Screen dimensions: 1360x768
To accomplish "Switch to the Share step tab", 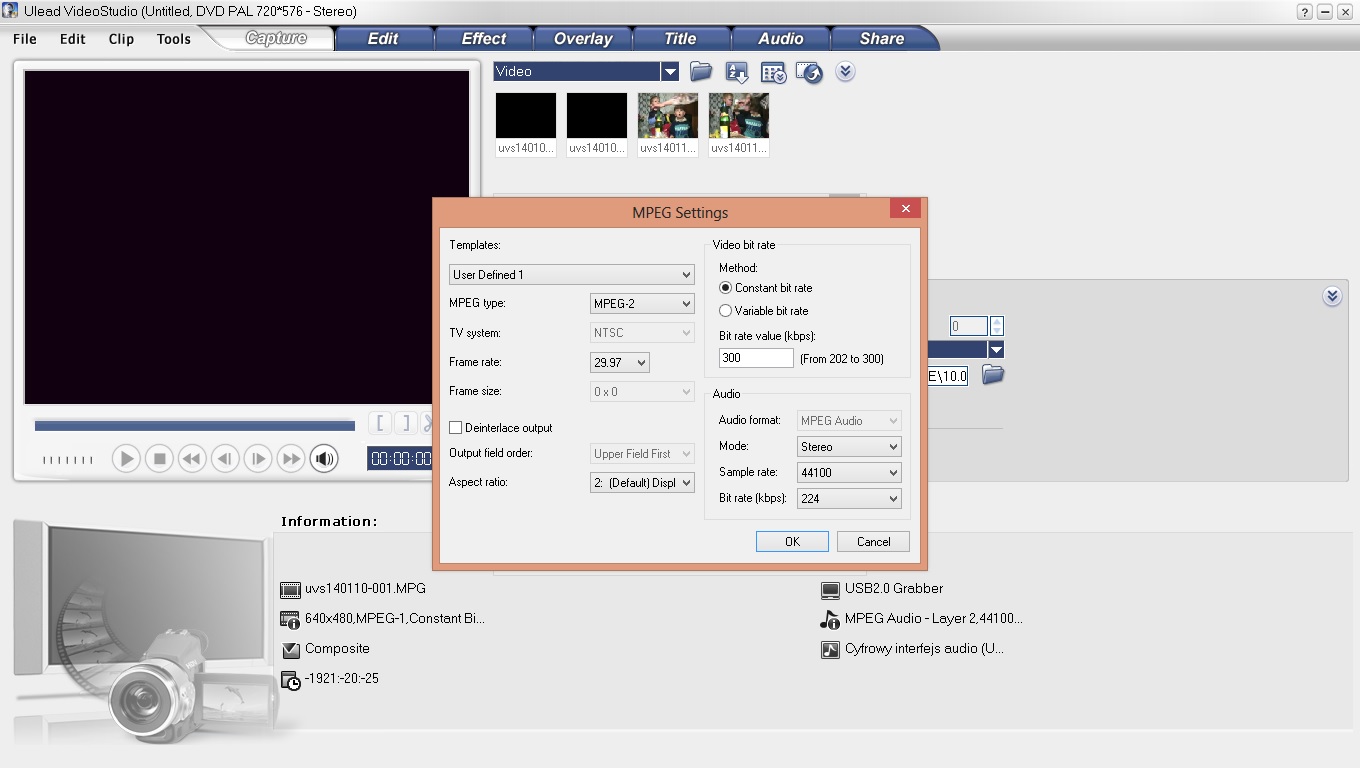I will click(x=882, y=39).
